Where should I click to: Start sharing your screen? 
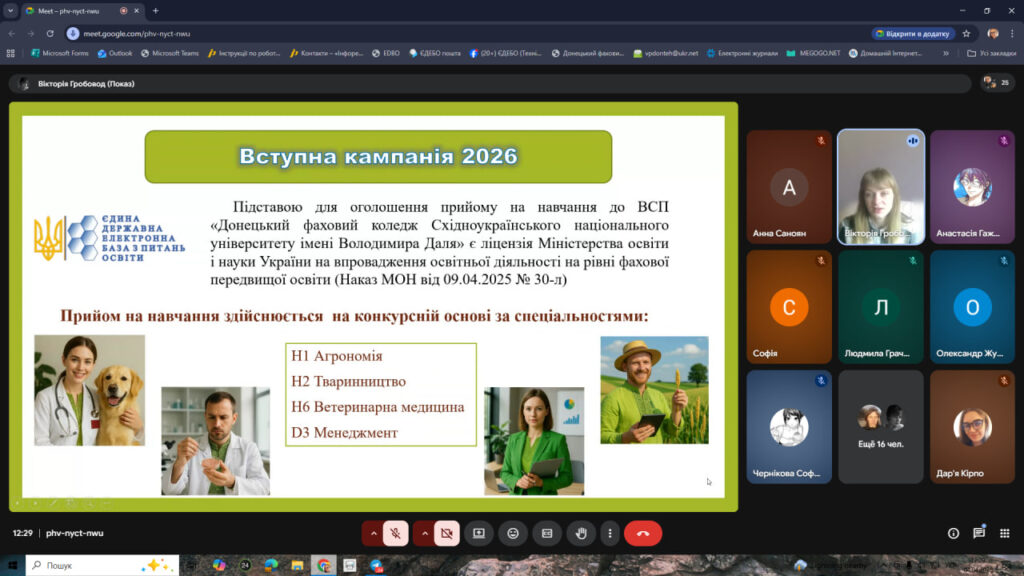tap(479, 533)
